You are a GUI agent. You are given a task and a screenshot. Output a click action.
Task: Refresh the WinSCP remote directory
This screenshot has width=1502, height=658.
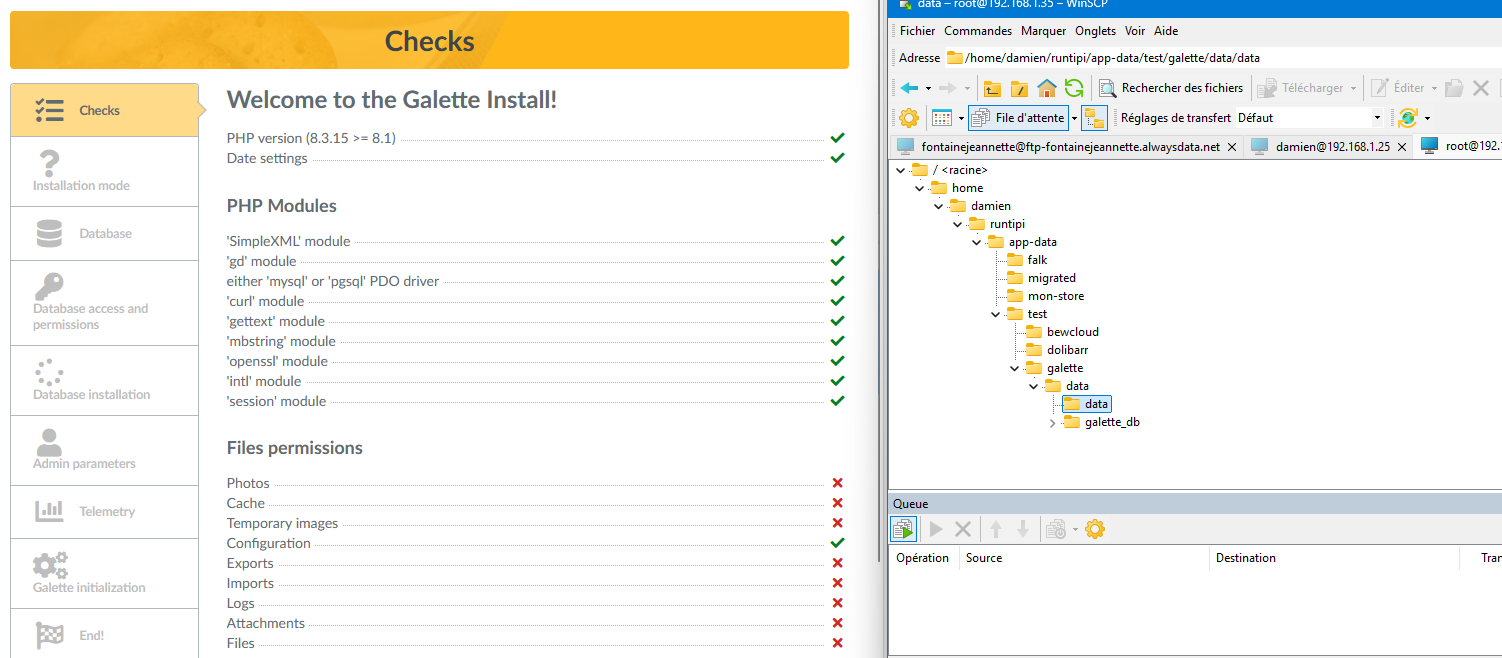[1074, 88]
